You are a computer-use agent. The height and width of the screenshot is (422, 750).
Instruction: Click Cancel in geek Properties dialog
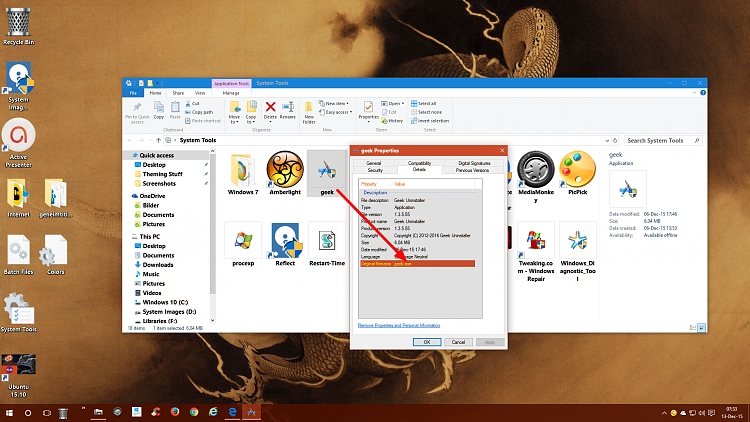pos(458,342)
